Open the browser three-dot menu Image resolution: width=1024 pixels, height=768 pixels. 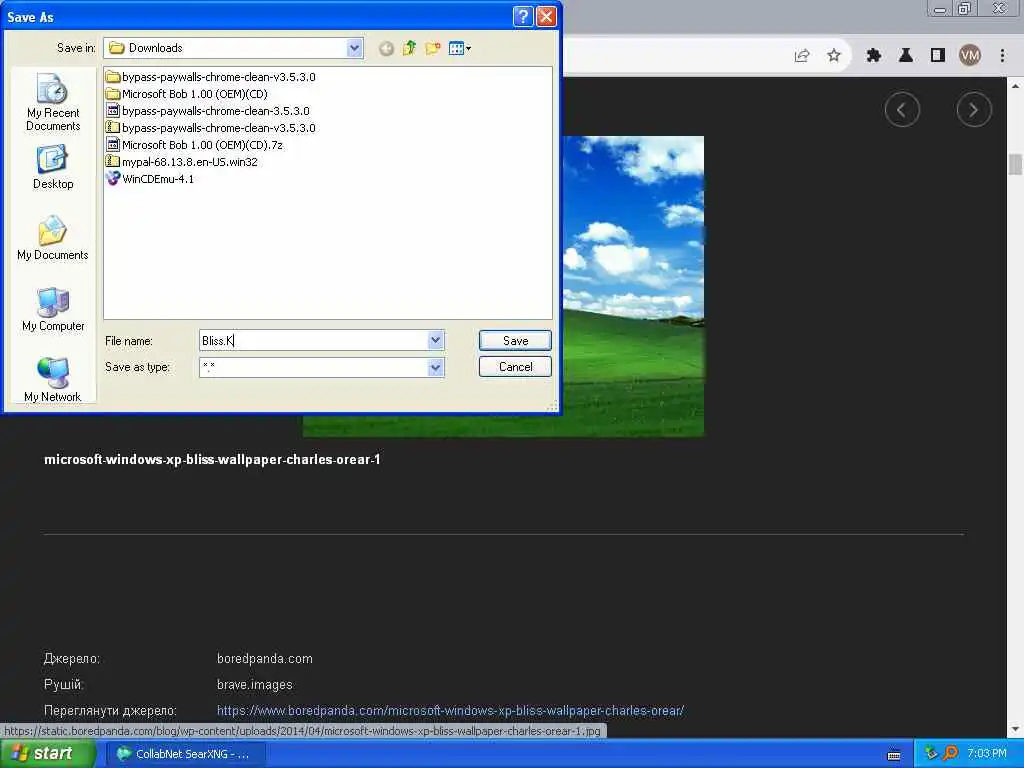(1002, 56)
